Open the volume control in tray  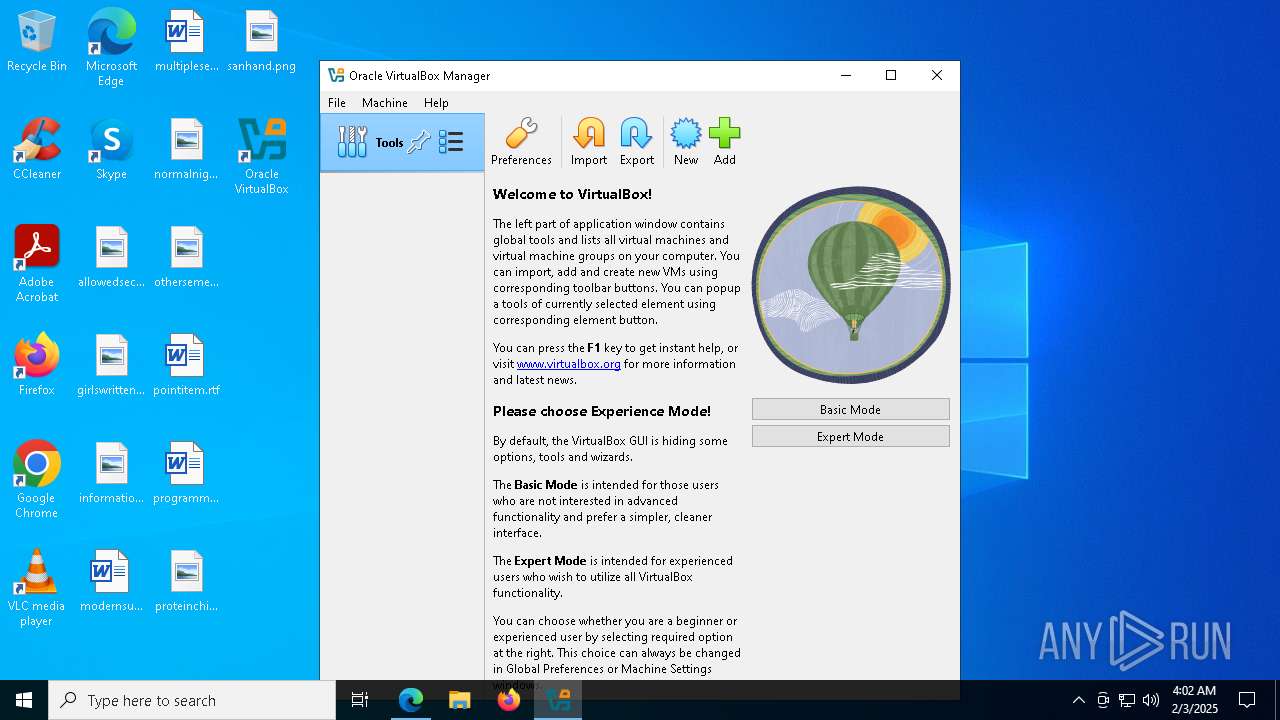tap(1151, 700)
